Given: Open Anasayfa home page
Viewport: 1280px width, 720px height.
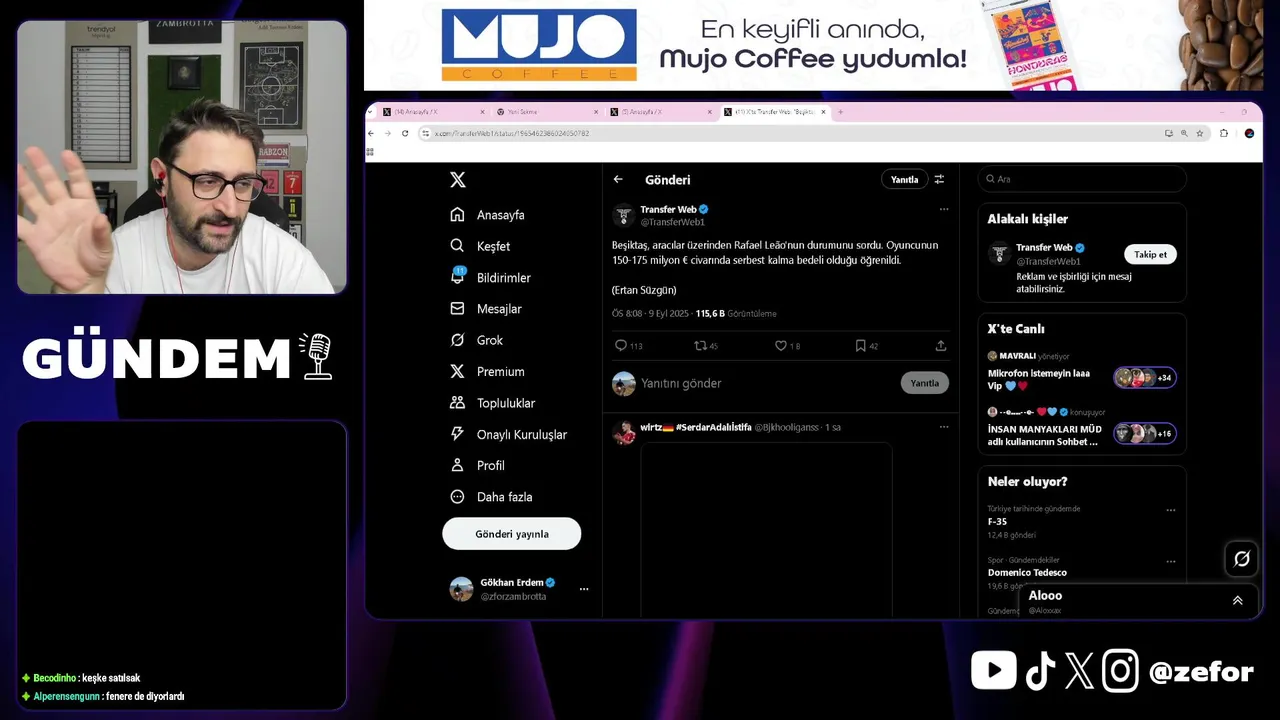Looking at the screenshot, I should (x=487, y=215).
